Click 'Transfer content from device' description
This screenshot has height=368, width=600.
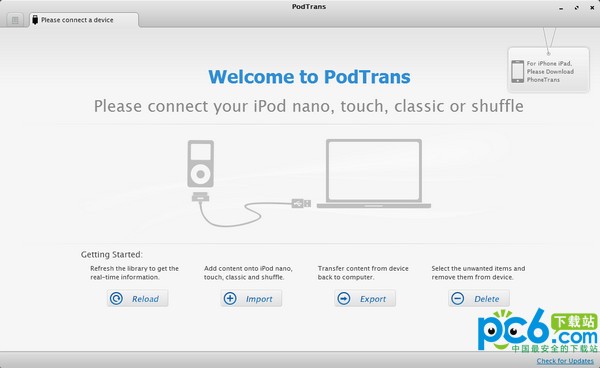(x=363, y=273)
